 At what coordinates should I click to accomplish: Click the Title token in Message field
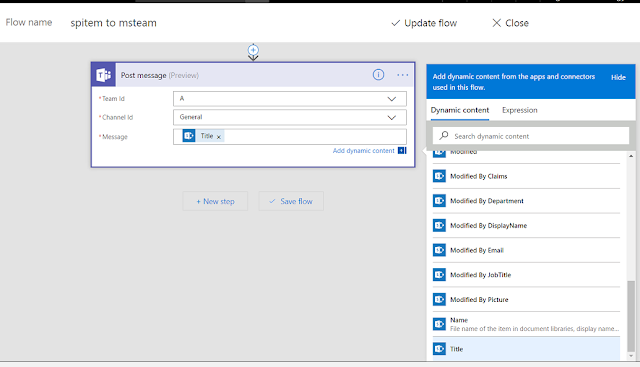pos(203,136)
